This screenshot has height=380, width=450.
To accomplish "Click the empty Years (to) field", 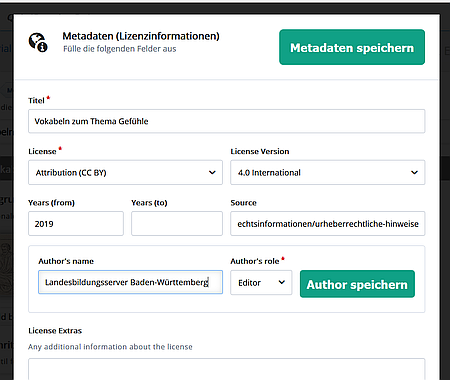I will point(177,223).
